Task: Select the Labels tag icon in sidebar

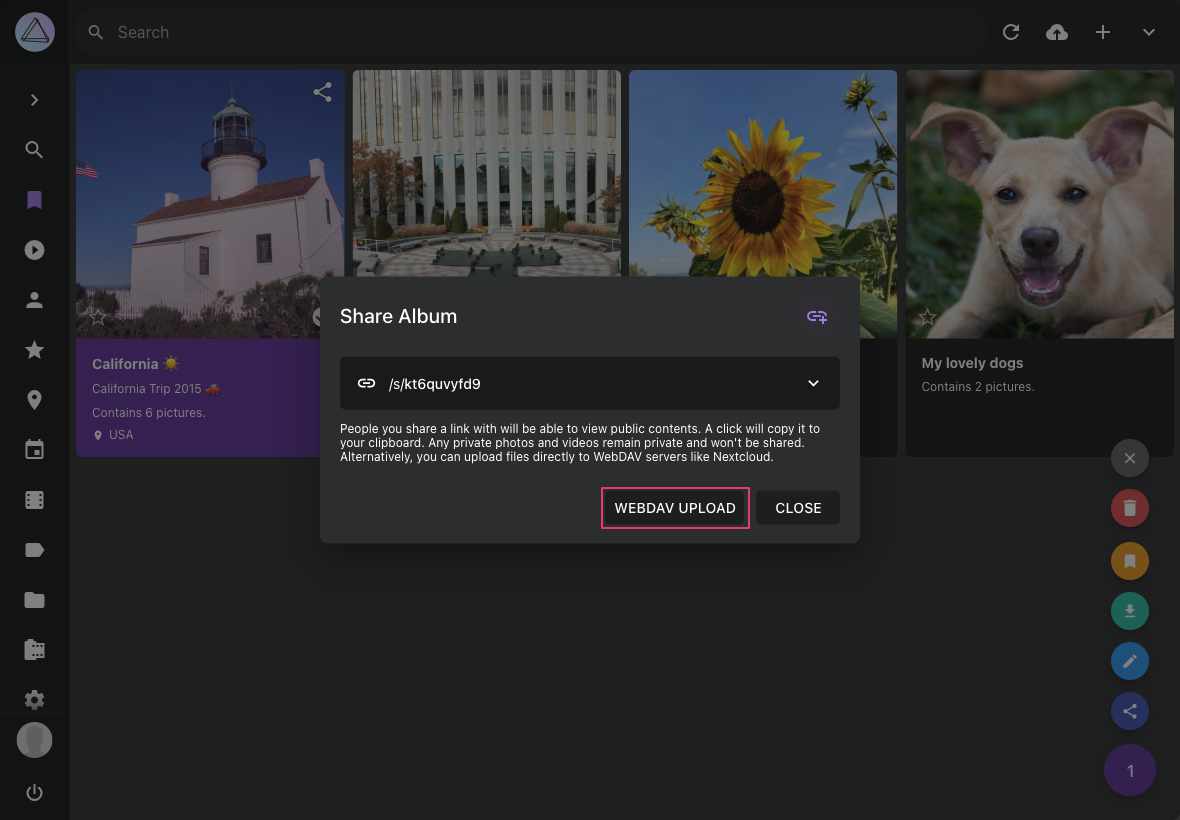Action: point(34,549)
